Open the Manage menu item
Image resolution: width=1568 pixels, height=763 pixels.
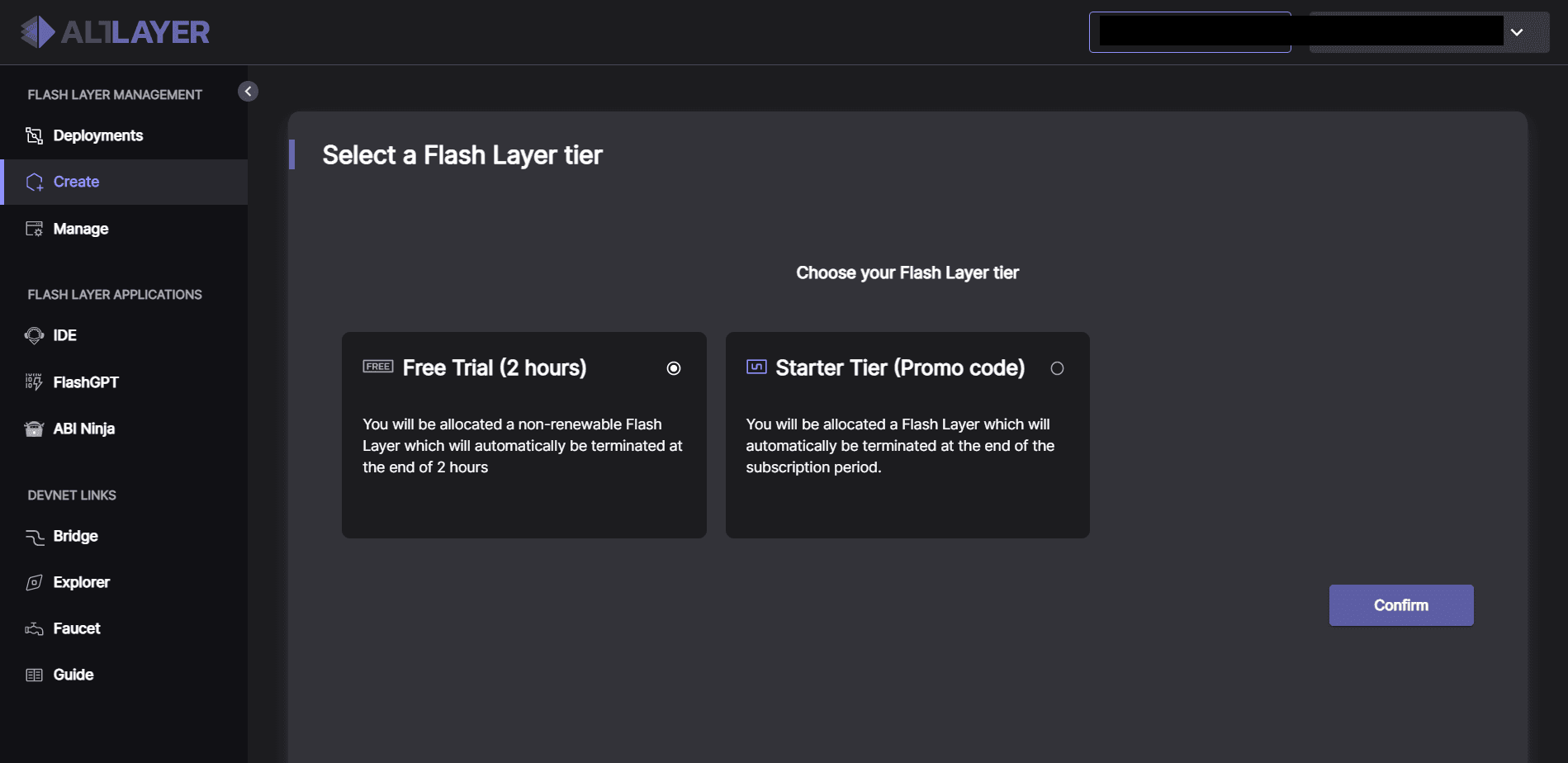[x=124, y=229]
